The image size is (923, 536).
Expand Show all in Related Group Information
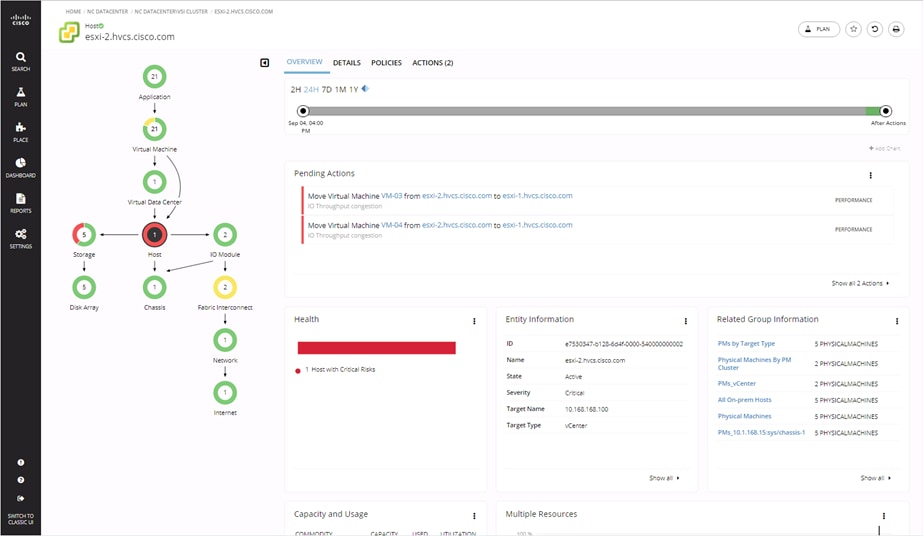875,478
